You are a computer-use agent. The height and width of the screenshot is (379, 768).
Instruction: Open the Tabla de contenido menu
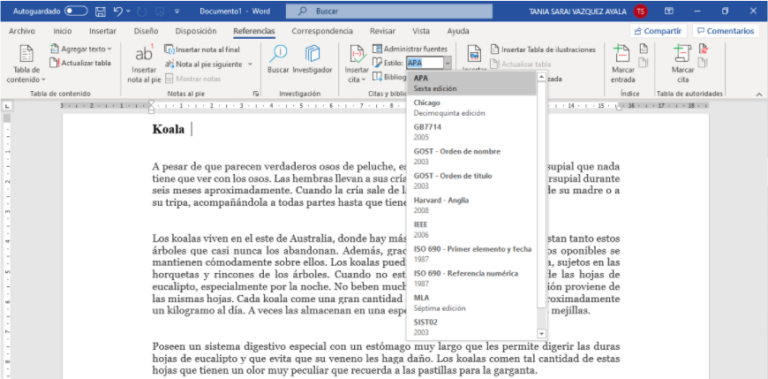click(x=26, y=64)
